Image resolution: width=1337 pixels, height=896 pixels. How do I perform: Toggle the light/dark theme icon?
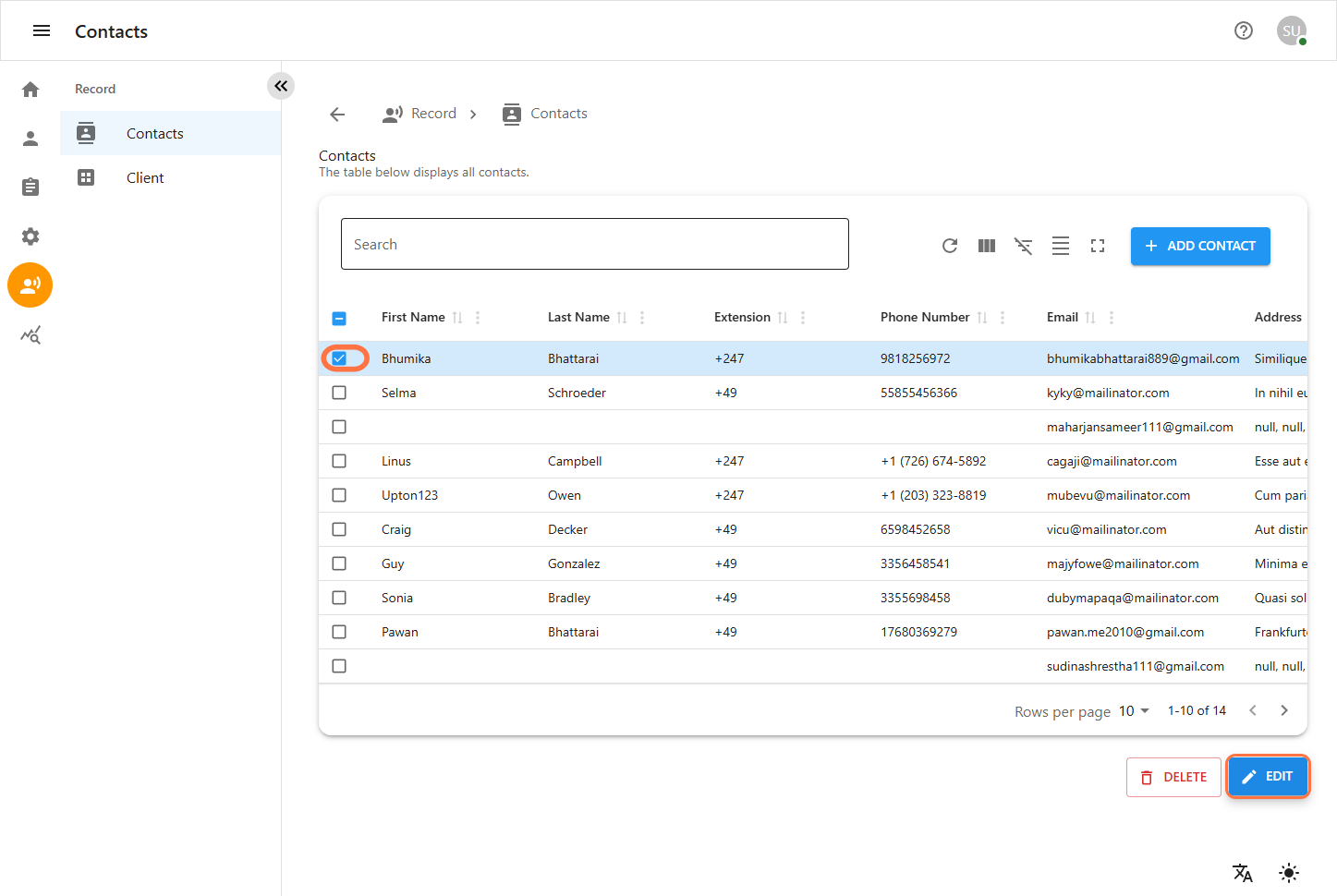[x=1288, y=873]
